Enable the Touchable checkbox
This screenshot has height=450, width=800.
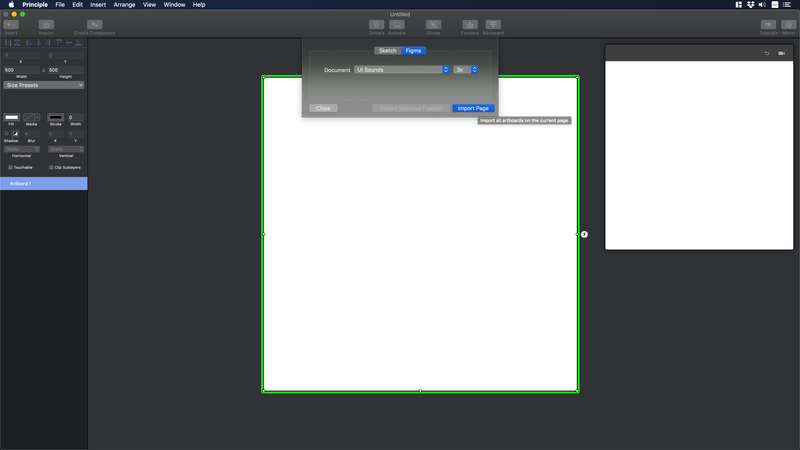pyautogui.click(x=10, y=167)
